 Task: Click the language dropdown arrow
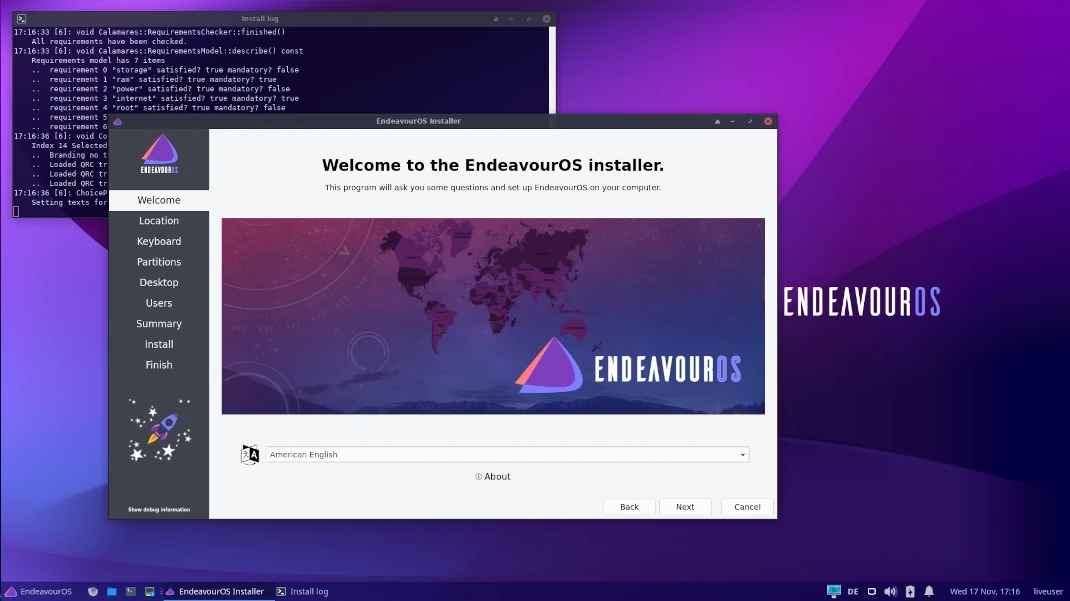742,455
